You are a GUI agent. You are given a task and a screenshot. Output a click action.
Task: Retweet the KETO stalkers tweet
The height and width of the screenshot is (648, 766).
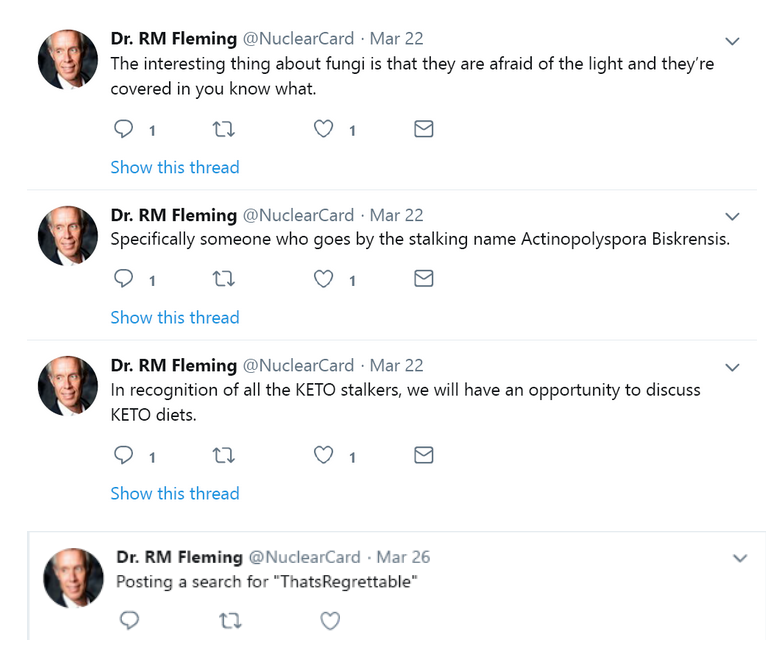pyautogui.click(x=225, y=456)
